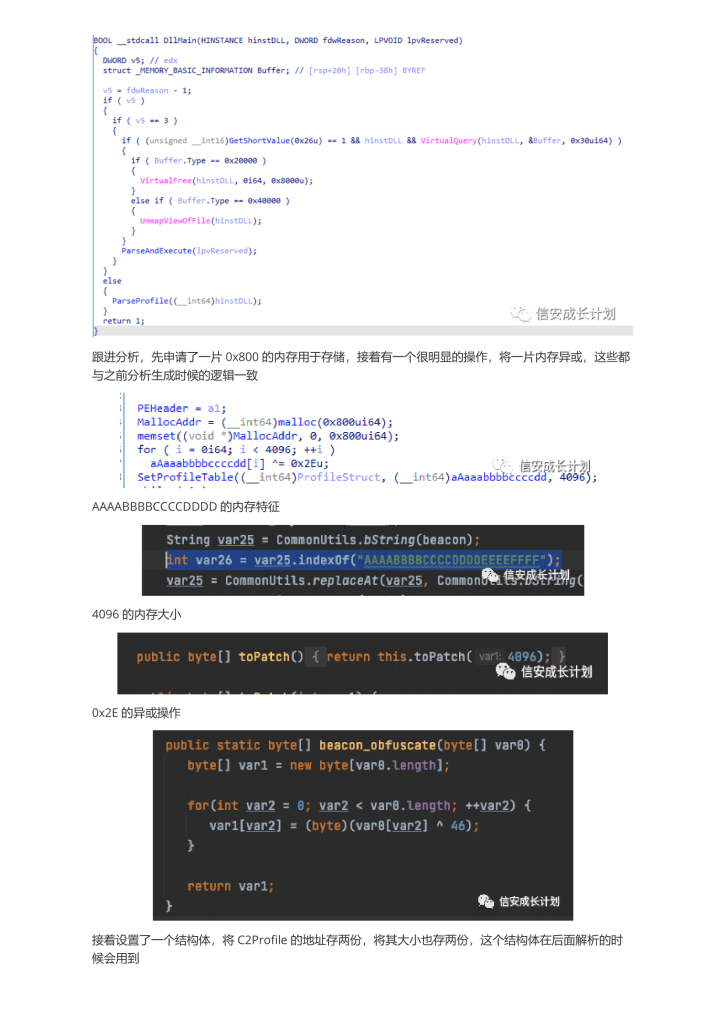Click the 'return 1;' line in DllMain
The image size is (724, 1024).
click(x=123, y=321)
